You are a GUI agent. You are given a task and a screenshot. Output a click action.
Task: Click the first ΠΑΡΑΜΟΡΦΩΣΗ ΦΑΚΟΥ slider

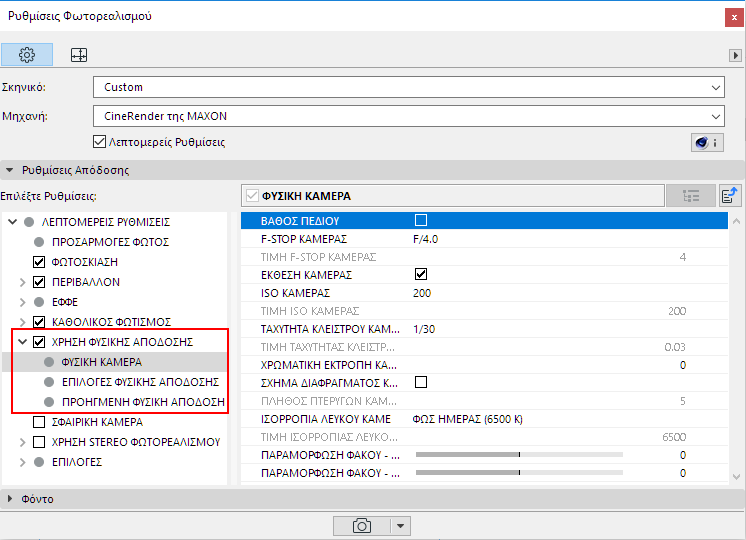[x=518, y=455]
